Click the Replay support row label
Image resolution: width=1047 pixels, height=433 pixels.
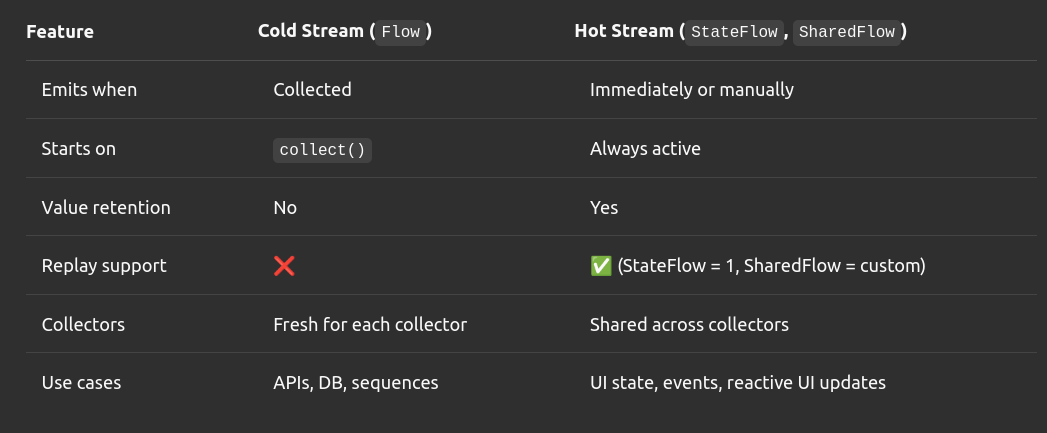point(103,265)
